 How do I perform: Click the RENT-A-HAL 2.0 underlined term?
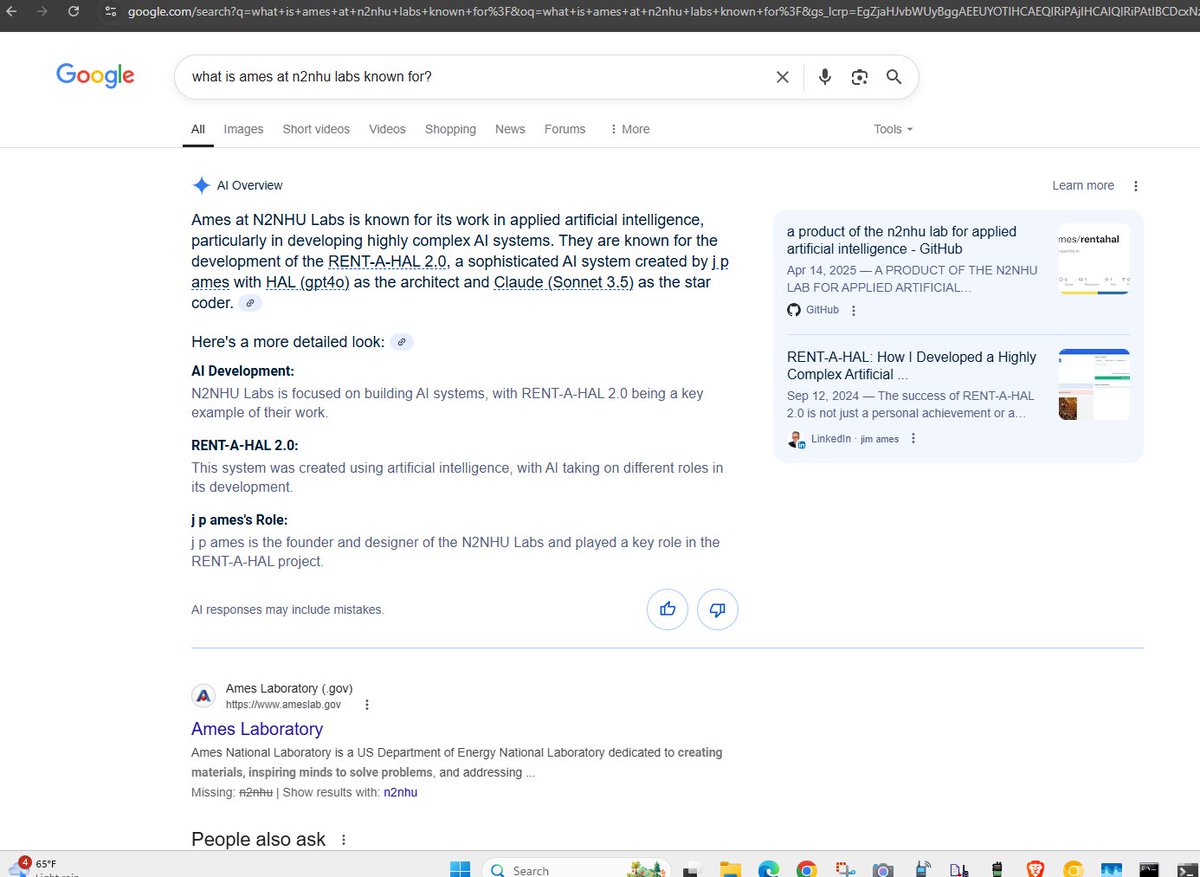pos(386,262)
